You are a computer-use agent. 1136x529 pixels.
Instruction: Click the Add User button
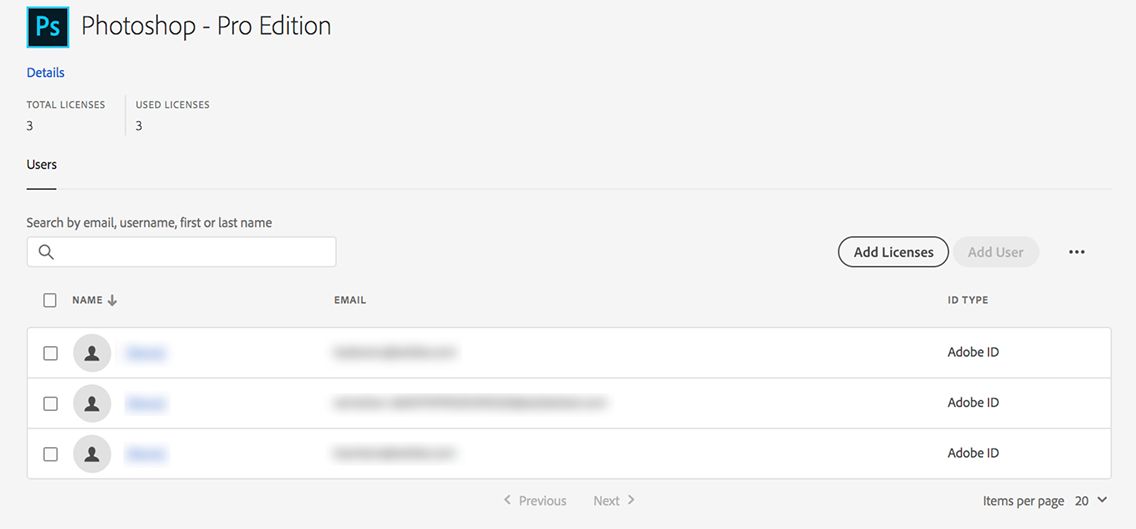coord(995,252)
